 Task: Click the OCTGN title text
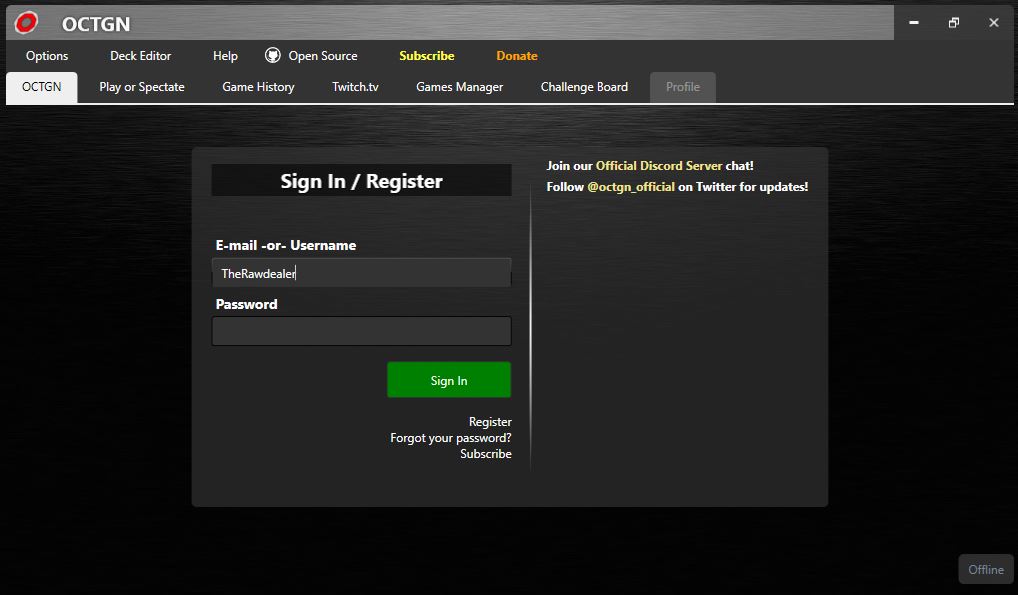(x=96, y=24)
